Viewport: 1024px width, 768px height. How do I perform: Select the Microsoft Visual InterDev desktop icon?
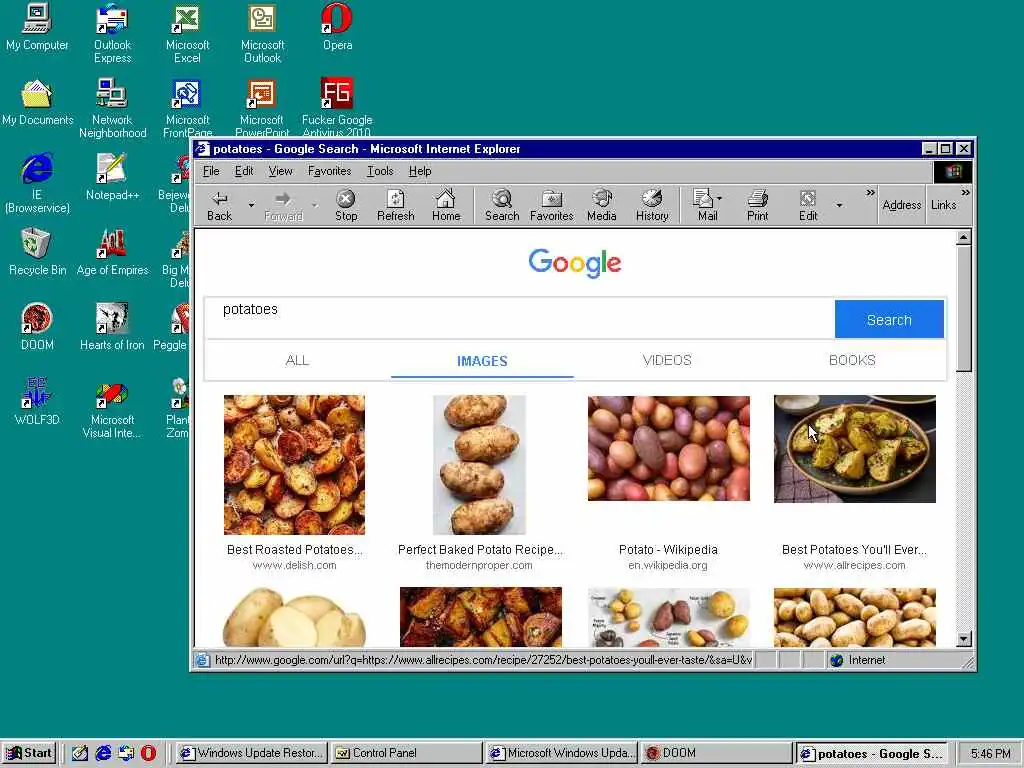point(112,409)
